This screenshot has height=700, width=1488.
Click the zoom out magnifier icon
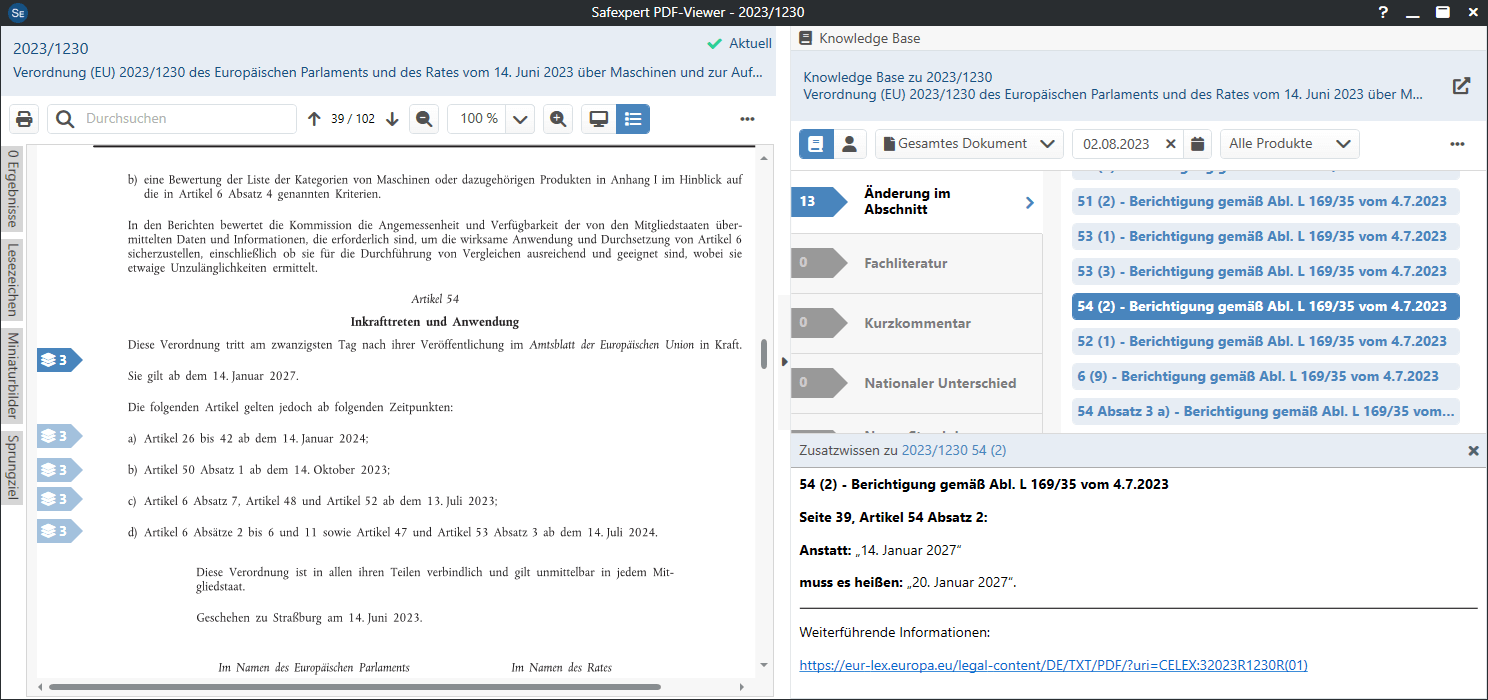click(x=424, y=119)
